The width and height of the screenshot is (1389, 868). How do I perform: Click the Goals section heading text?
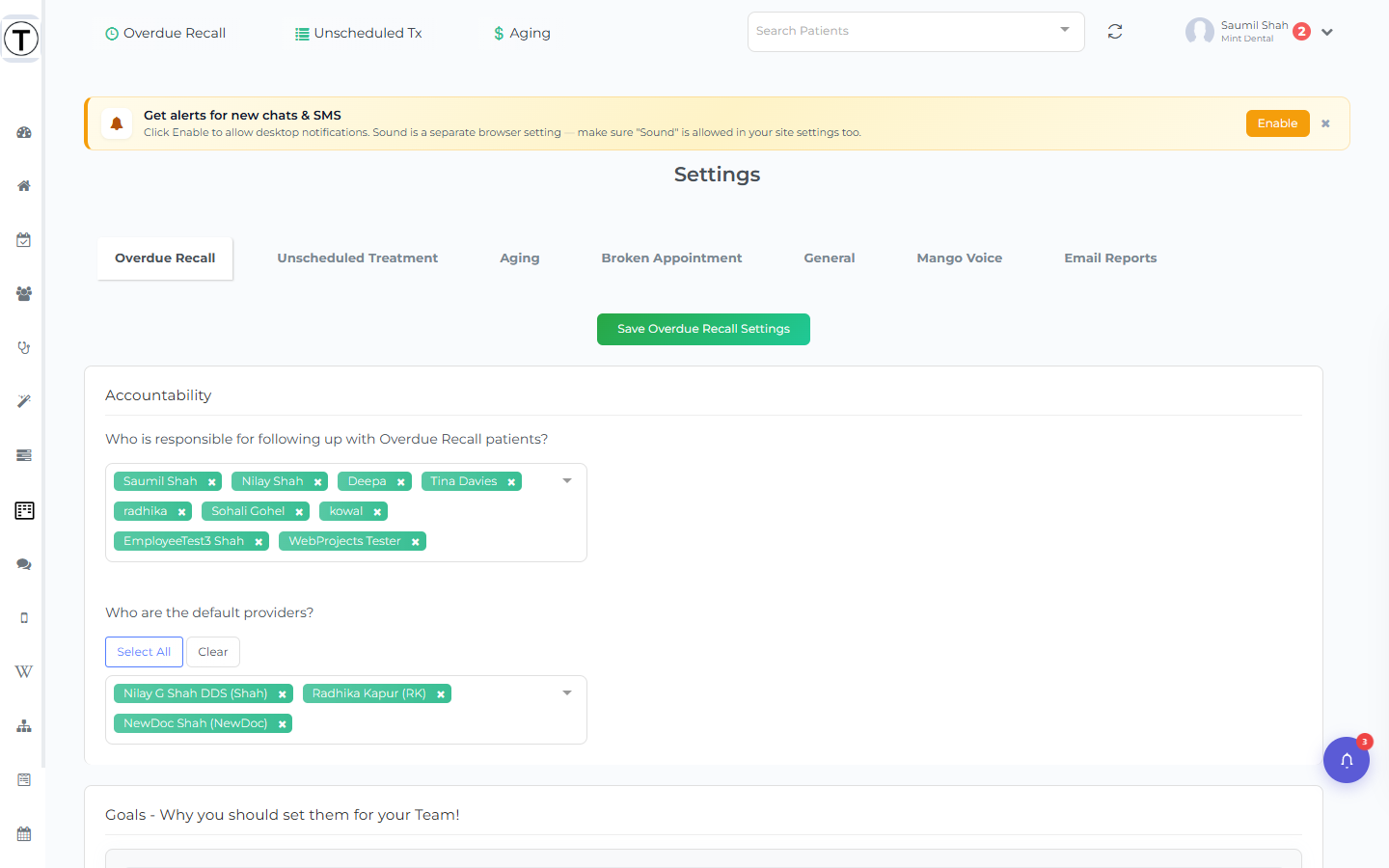[283, 815]
